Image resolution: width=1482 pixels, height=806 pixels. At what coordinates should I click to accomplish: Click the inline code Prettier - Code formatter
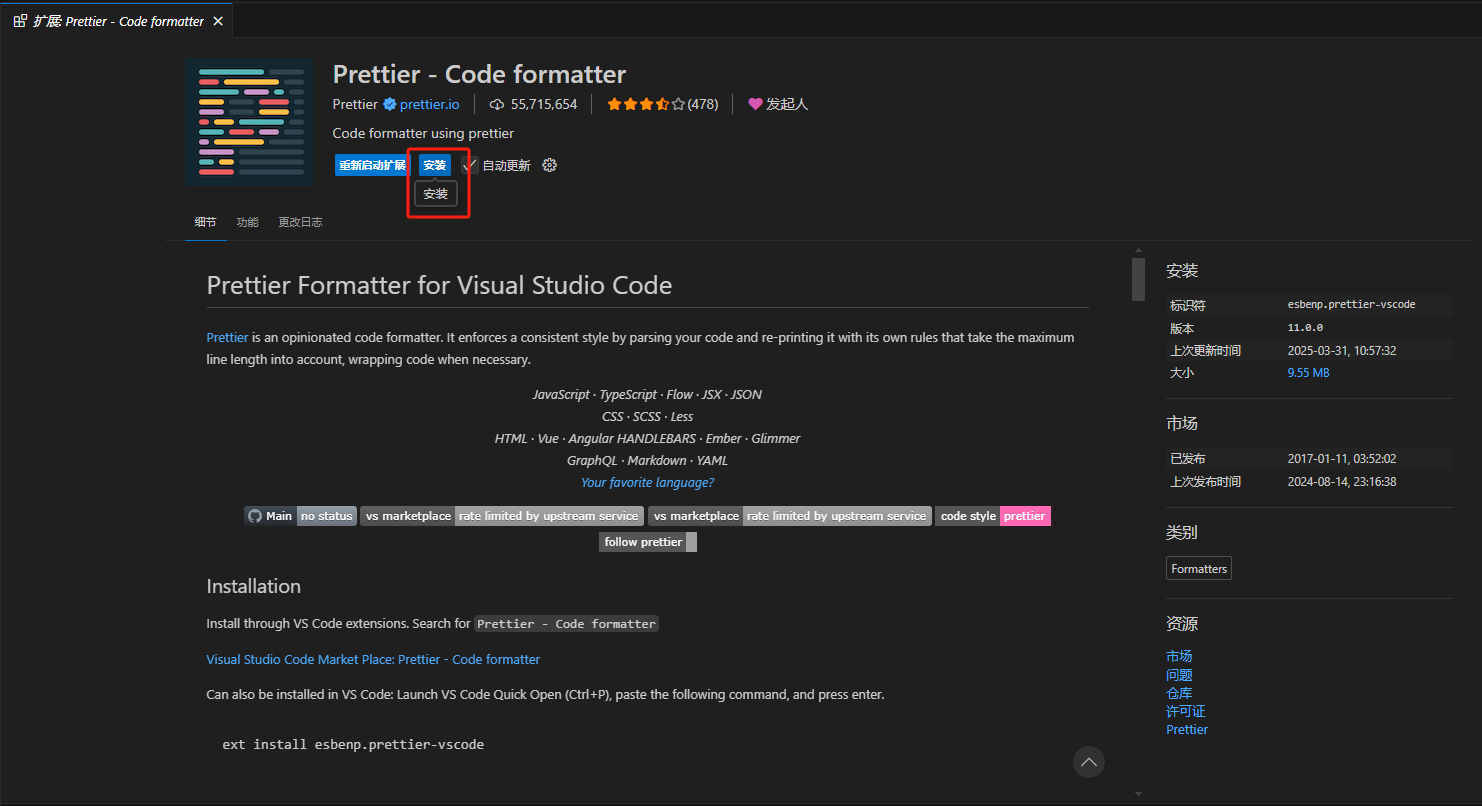[x=566, y=623]
